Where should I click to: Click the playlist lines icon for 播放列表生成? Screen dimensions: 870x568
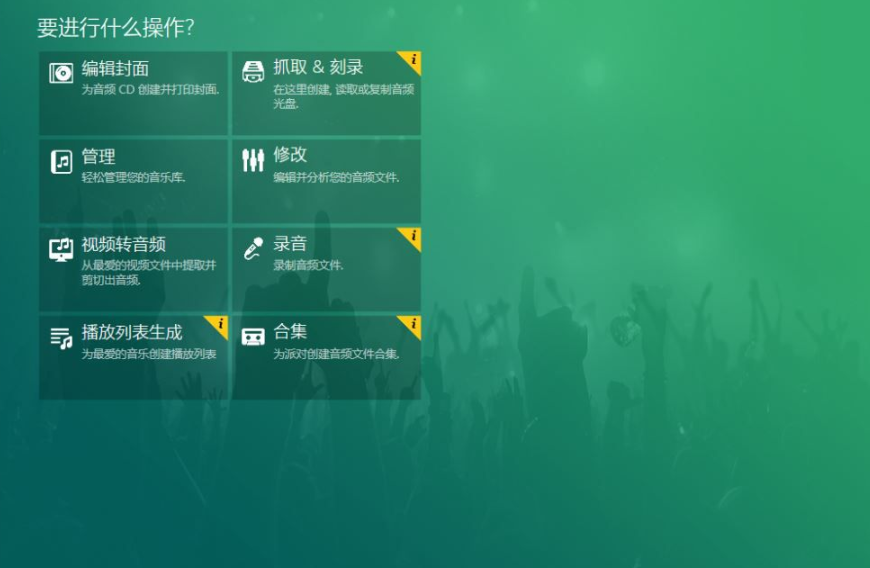(x=61, y=338)
